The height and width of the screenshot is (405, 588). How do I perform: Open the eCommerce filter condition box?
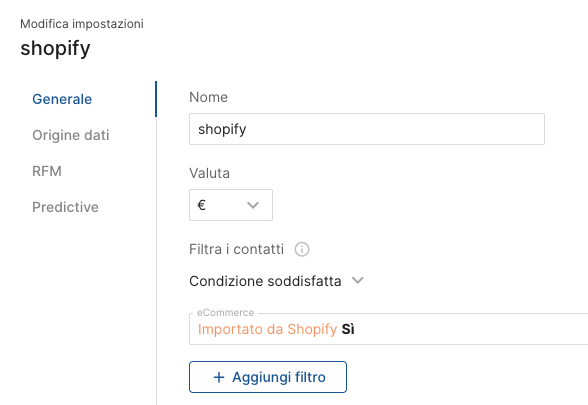[388, 329]
